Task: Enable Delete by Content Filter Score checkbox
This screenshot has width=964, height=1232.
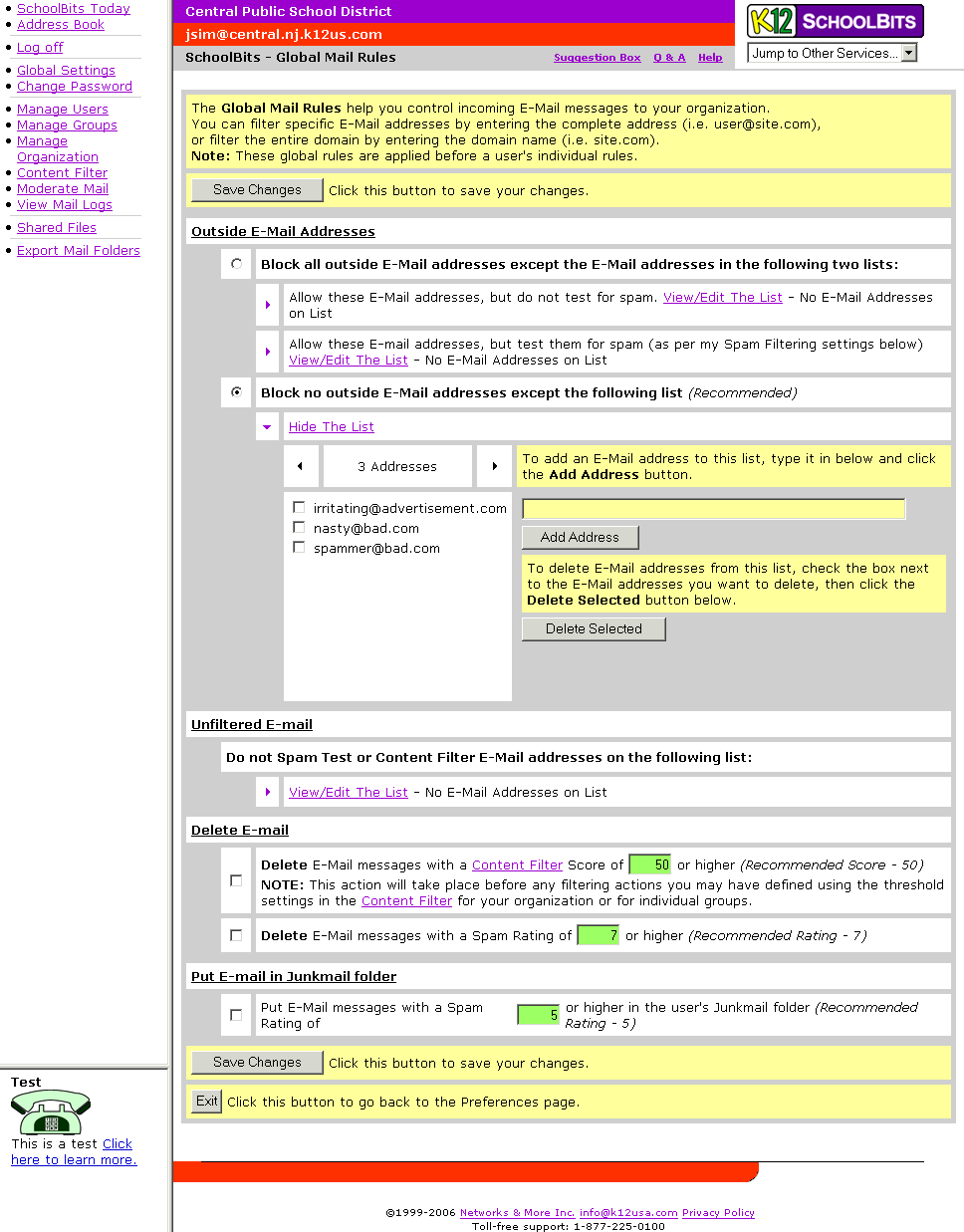Action: pos(236,880)
